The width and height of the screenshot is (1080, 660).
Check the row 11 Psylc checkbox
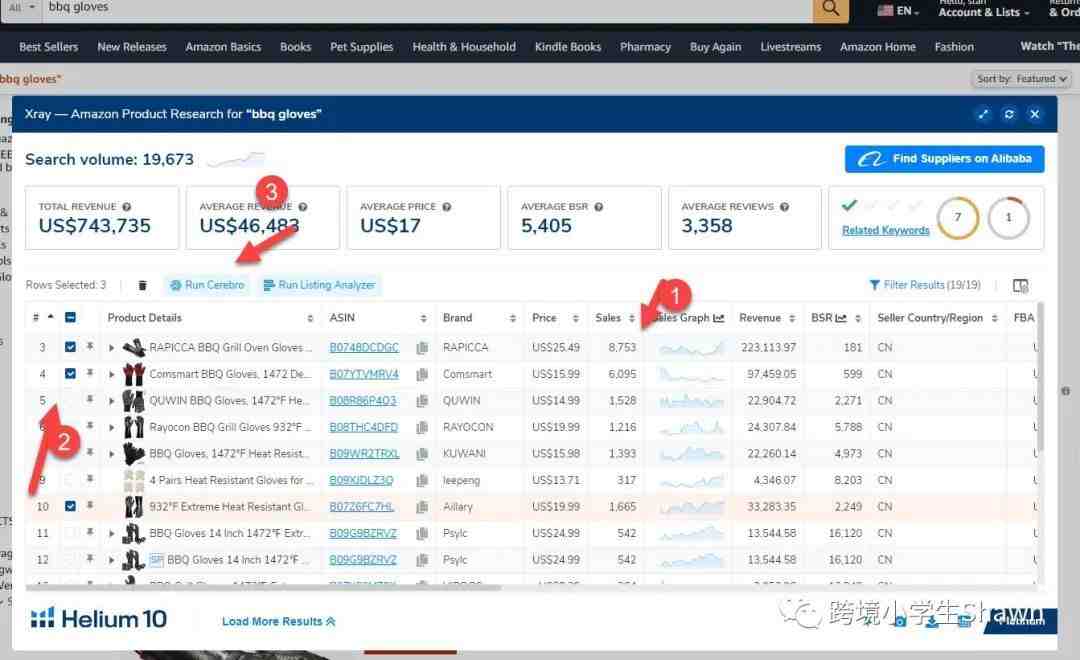tap(70, 533)
